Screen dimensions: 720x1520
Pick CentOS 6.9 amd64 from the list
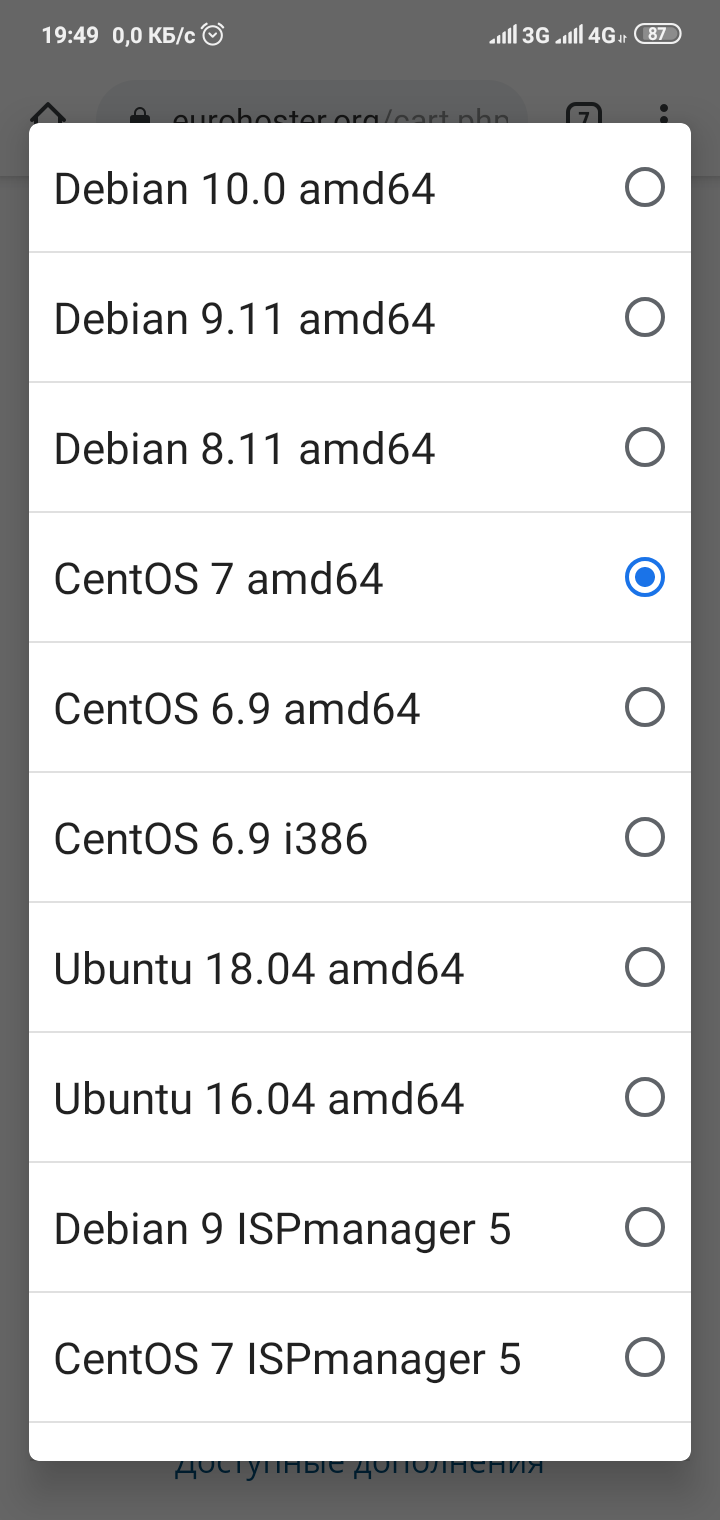click(x=237, y=708)
